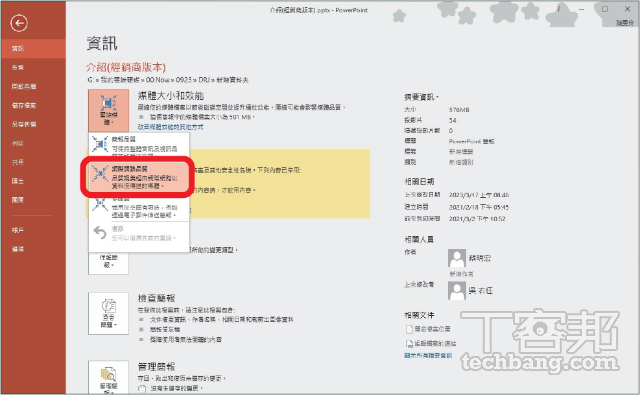640x395 pixels.
Task: Click the Internet Quality media compress icon
Action: [100, 174]
